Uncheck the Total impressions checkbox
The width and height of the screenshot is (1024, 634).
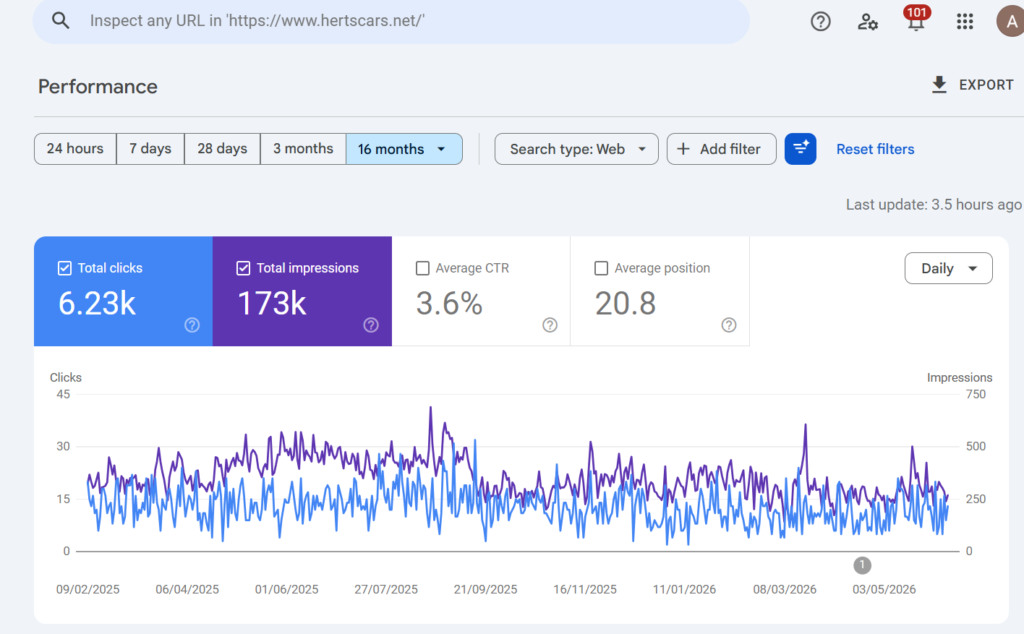(243, 268)
